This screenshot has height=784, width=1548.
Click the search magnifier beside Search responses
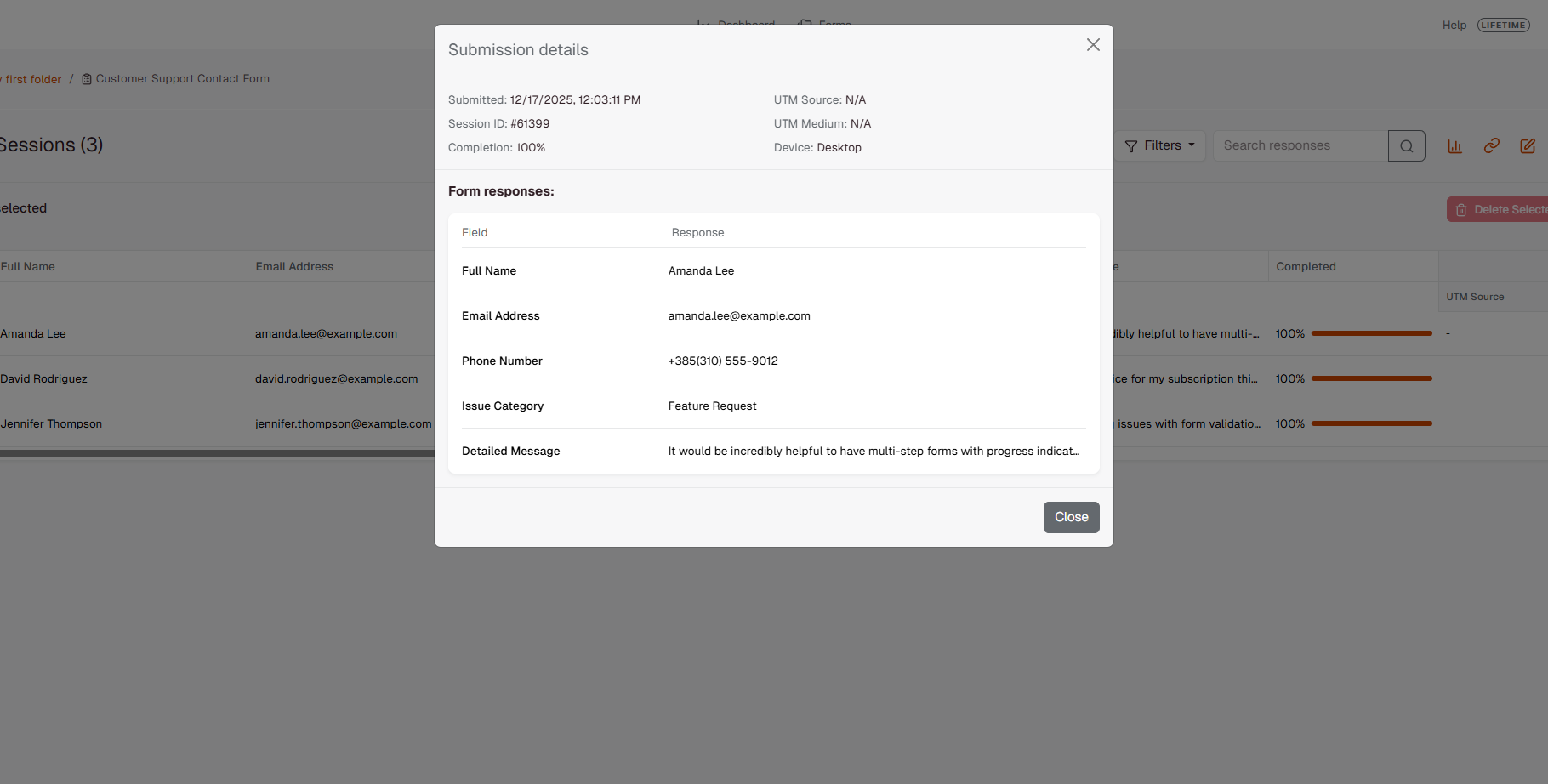pyautogui.click(x=1406, y=145)
